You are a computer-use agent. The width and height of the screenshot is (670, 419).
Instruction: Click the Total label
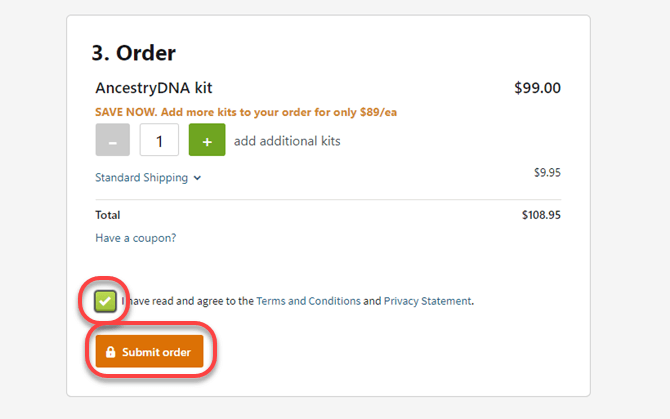tap(108, 215)
